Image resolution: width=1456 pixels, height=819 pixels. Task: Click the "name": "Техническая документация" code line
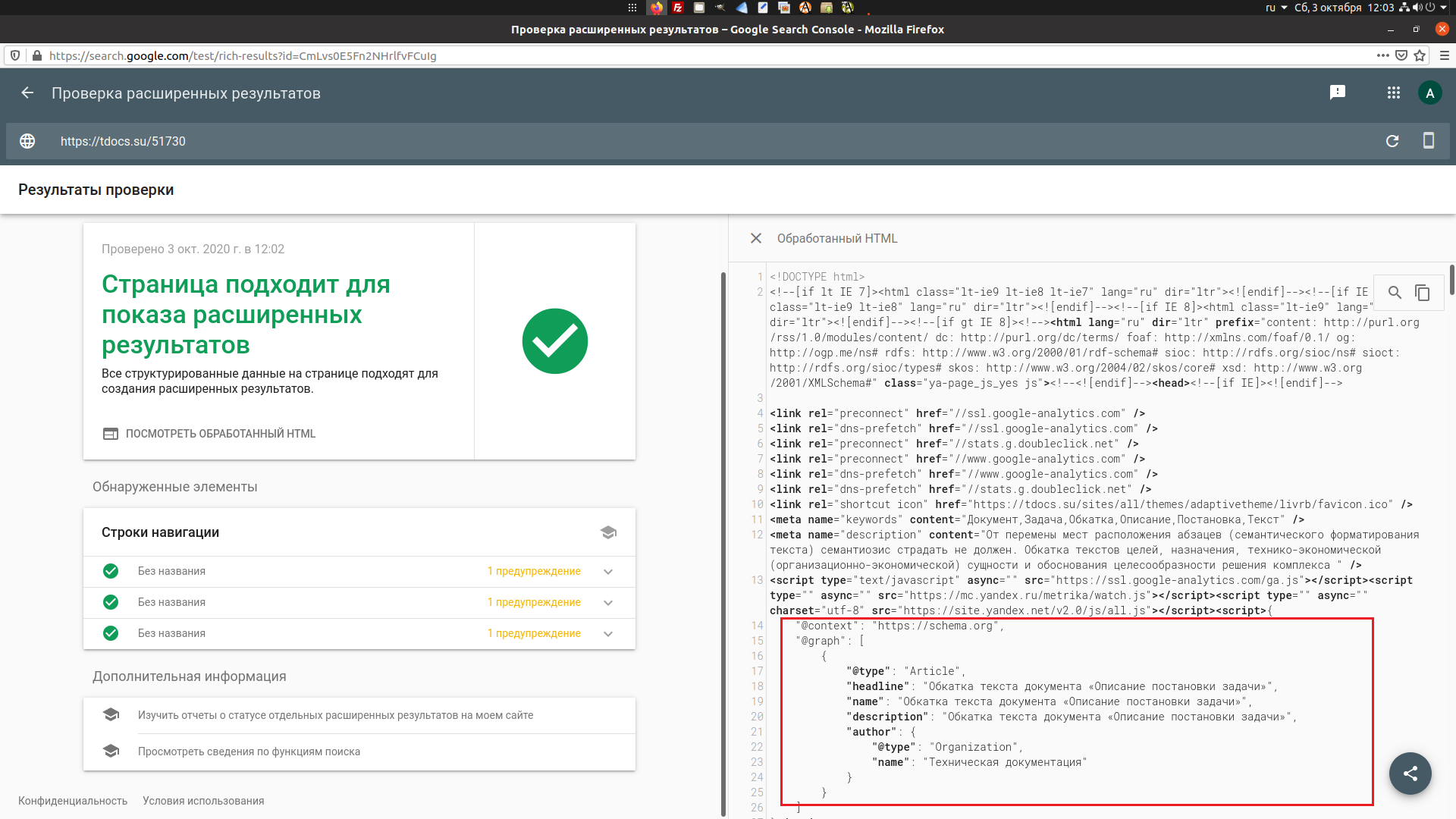pyautogui.click(x=980, y=762)
